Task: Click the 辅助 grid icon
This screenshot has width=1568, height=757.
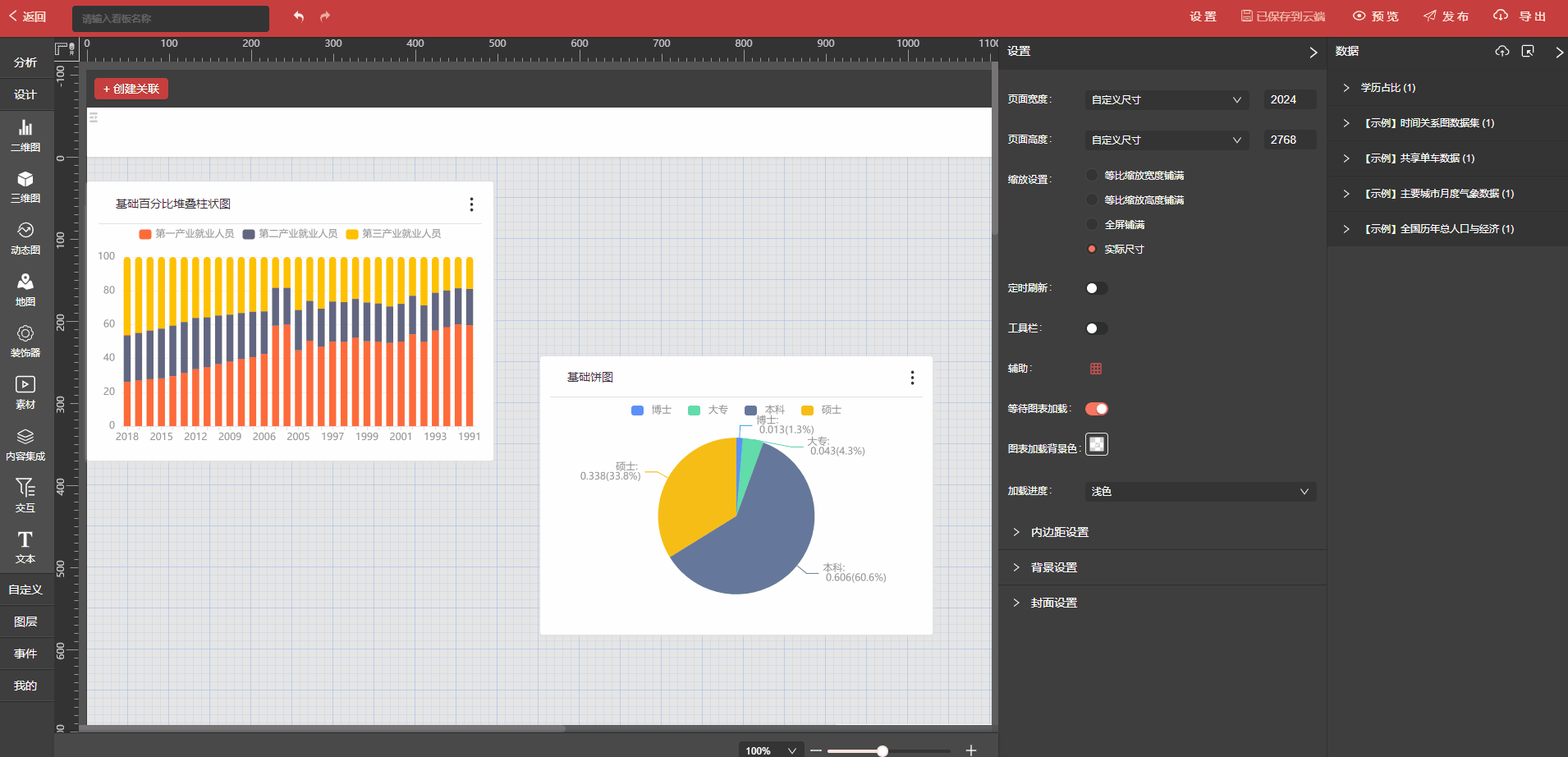Action: click(x=1096, y=369)
